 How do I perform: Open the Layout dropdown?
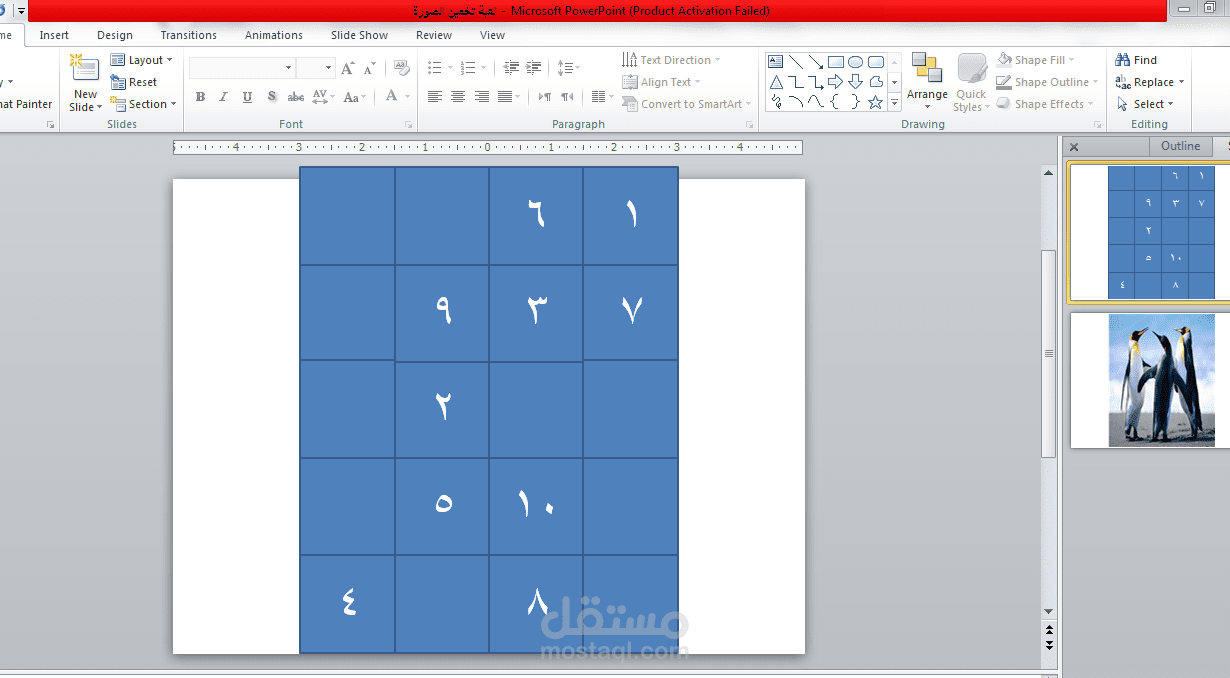click(x=142, y=60)
